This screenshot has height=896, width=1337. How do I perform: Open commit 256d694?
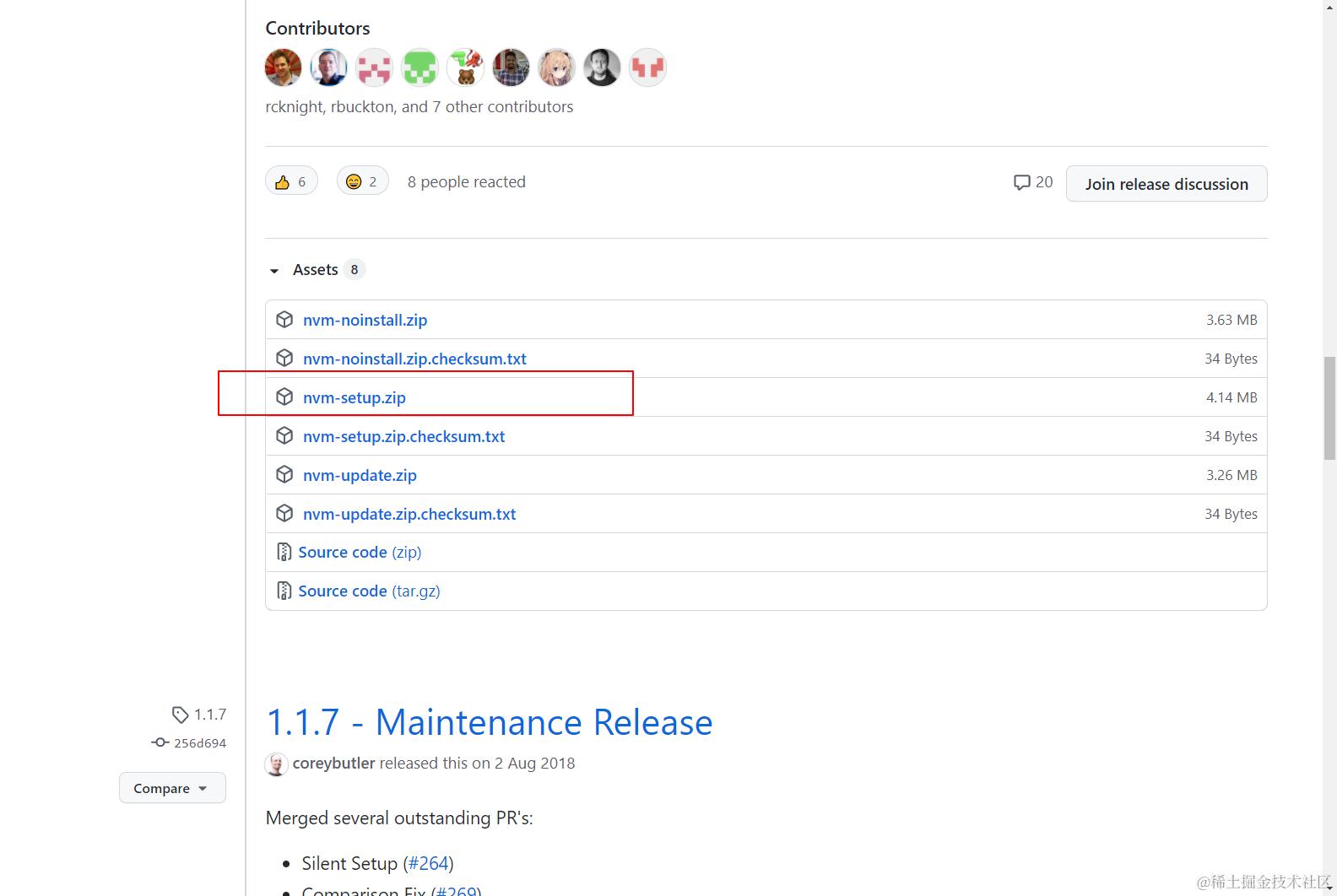[x=200, y=743]
